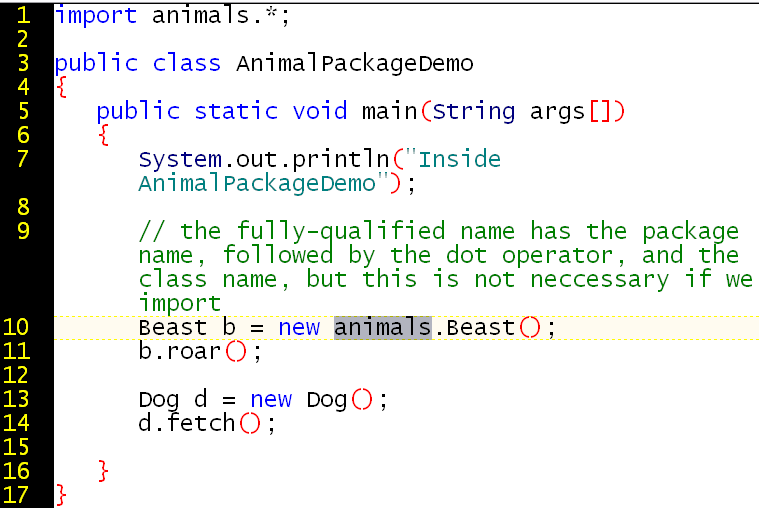Click the 'import' keyword on line 1
Viewport: 759px width, 508px height.
coord(96,16)
